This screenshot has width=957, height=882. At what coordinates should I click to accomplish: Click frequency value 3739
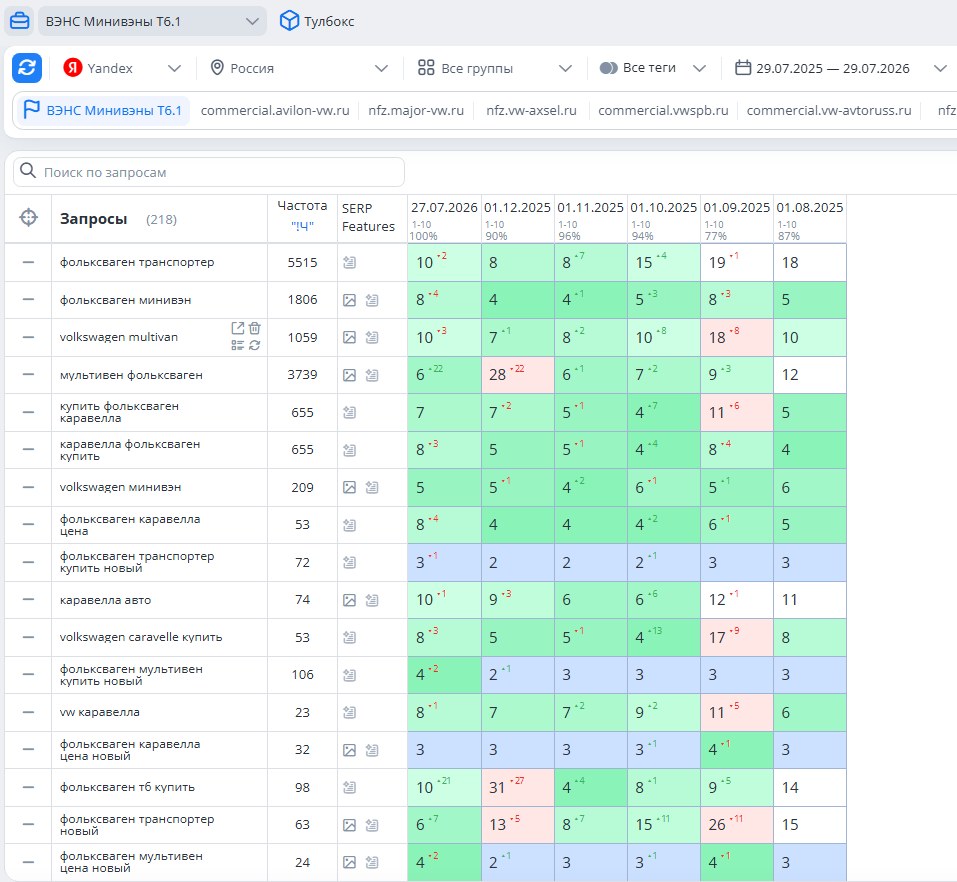tap(302, 375)
